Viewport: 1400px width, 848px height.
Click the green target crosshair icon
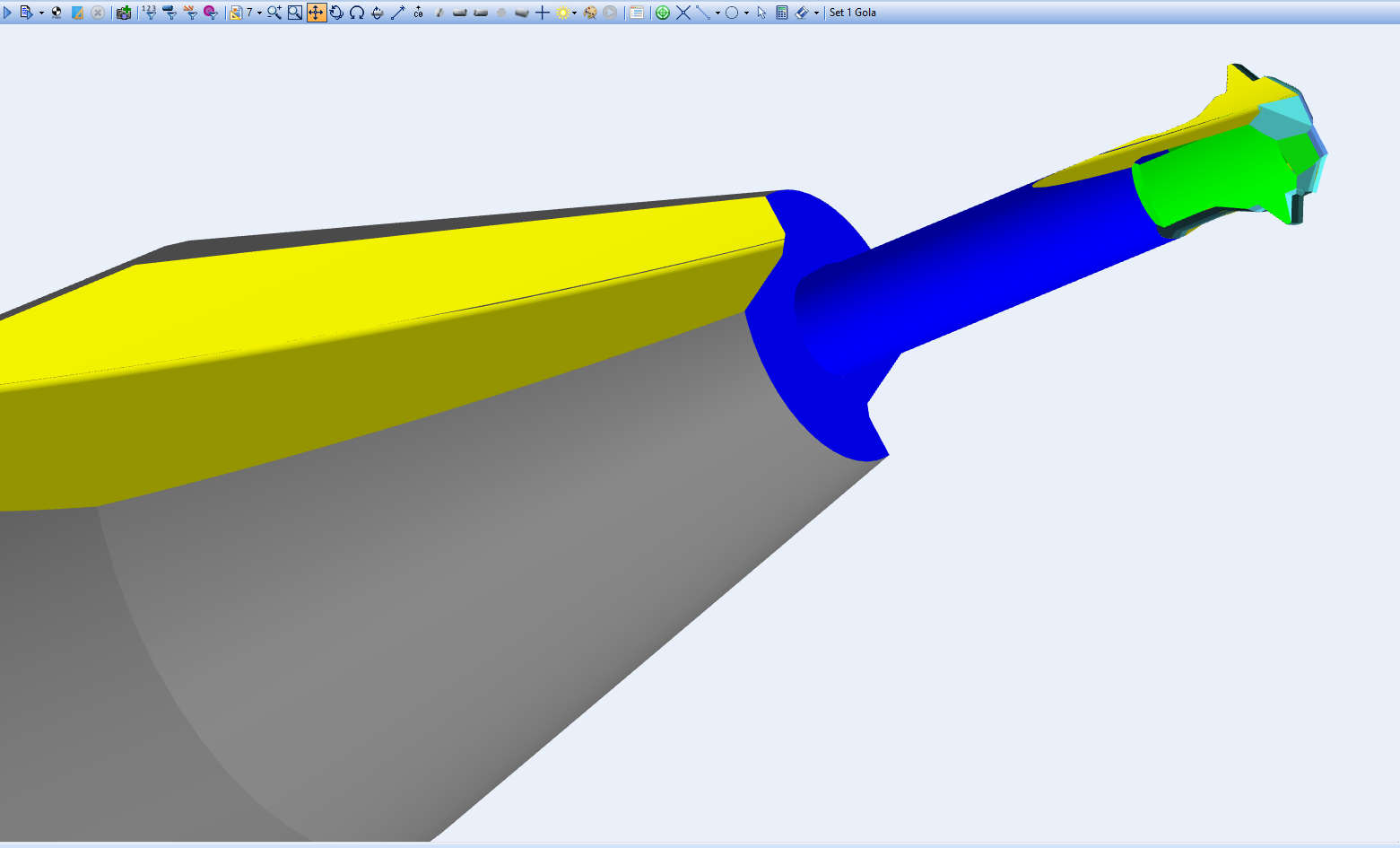coord(663,13)
